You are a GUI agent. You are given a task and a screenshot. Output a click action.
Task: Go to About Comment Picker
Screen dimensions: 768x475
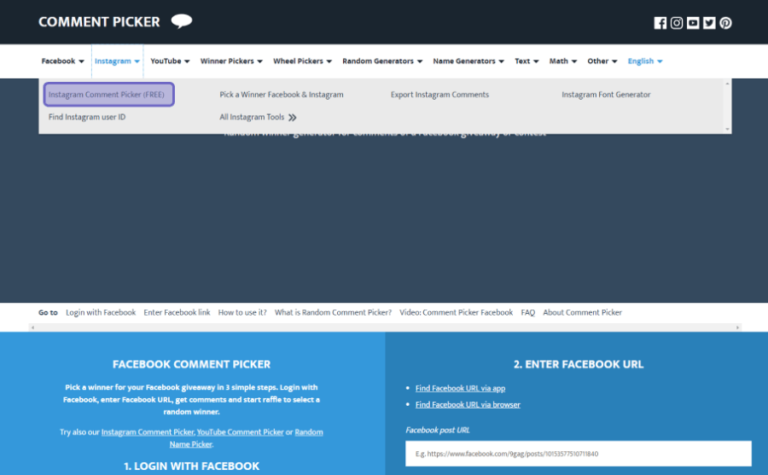coord(582,312)
